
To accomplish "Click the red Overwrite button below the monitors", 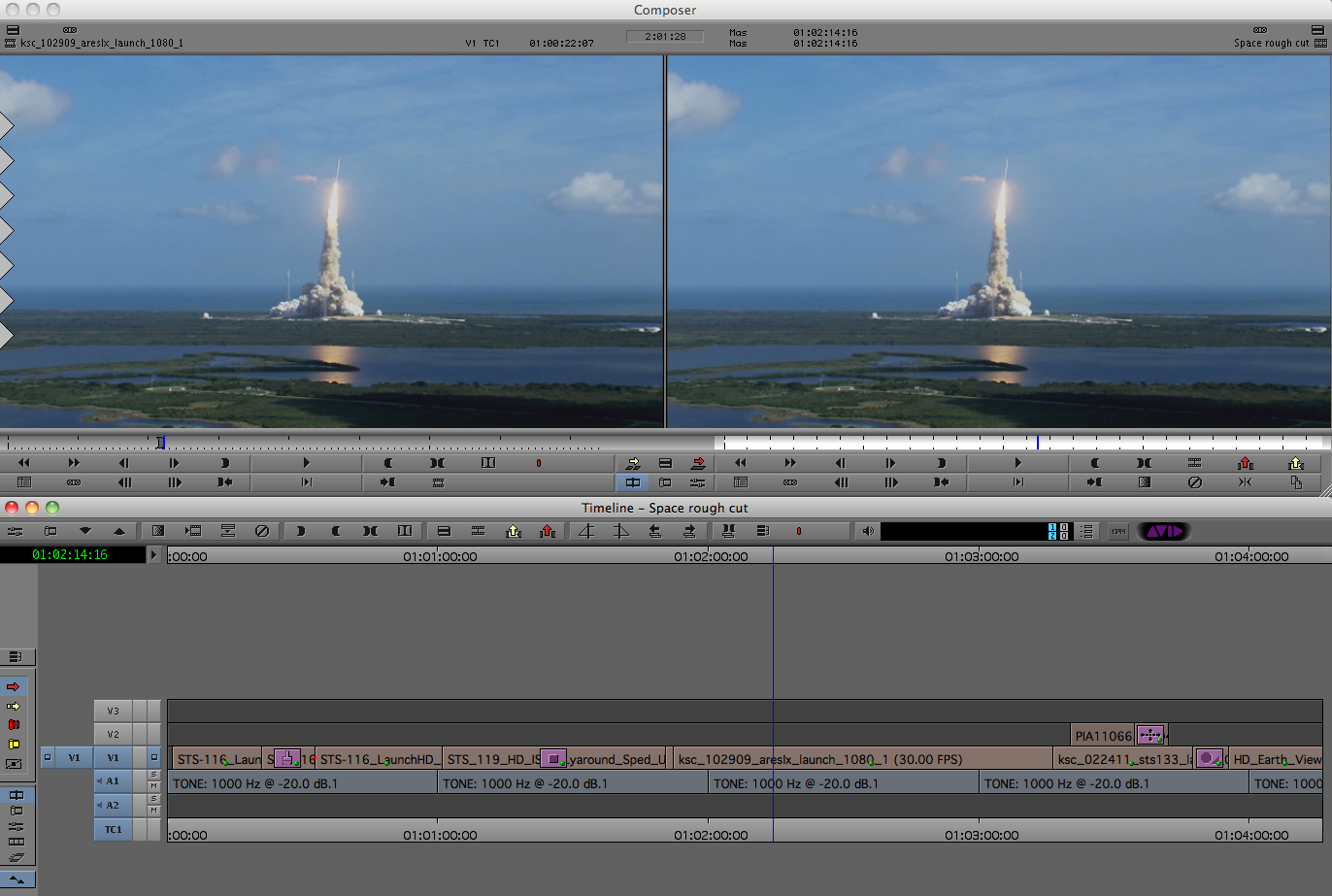I will [x=698, y=463].
